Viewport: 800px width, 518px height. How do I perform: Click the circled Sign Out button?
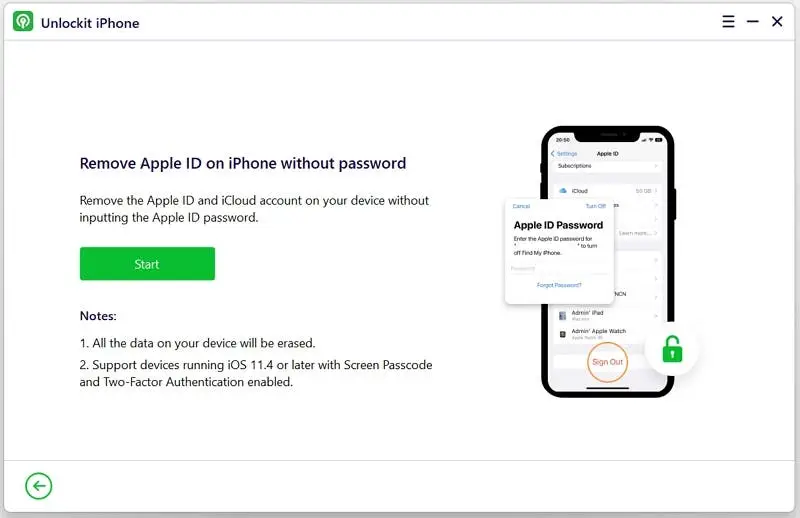coord(607,362)
